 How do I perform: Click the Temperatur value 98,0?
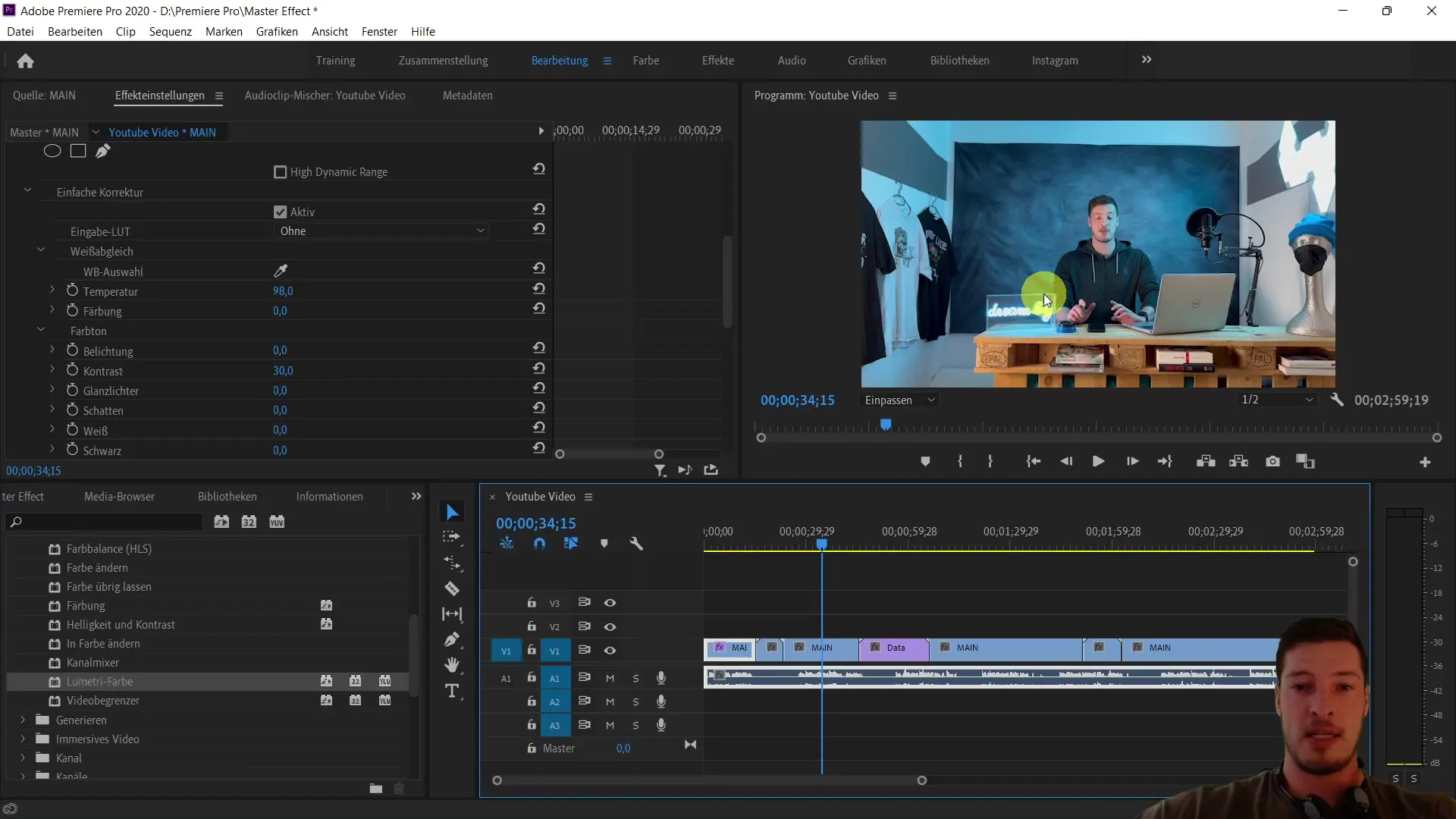click(283, 291)
